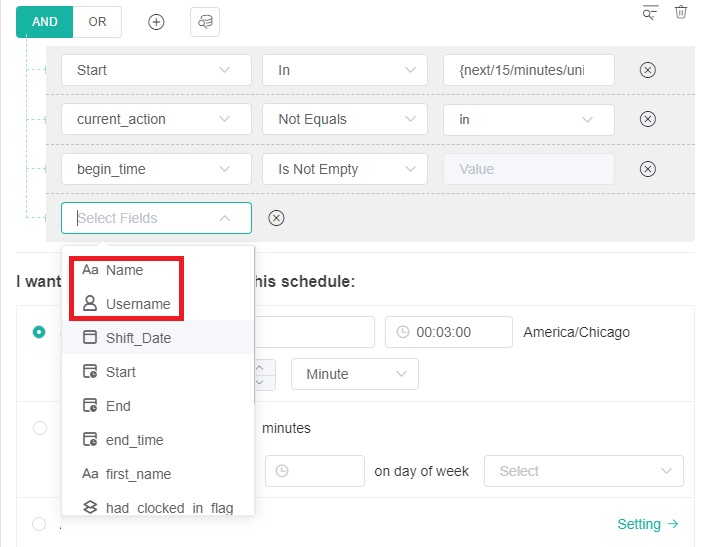Screen dimensions: 708x547
Task: Choose Shift_Date from the field list
Action: 138,338
